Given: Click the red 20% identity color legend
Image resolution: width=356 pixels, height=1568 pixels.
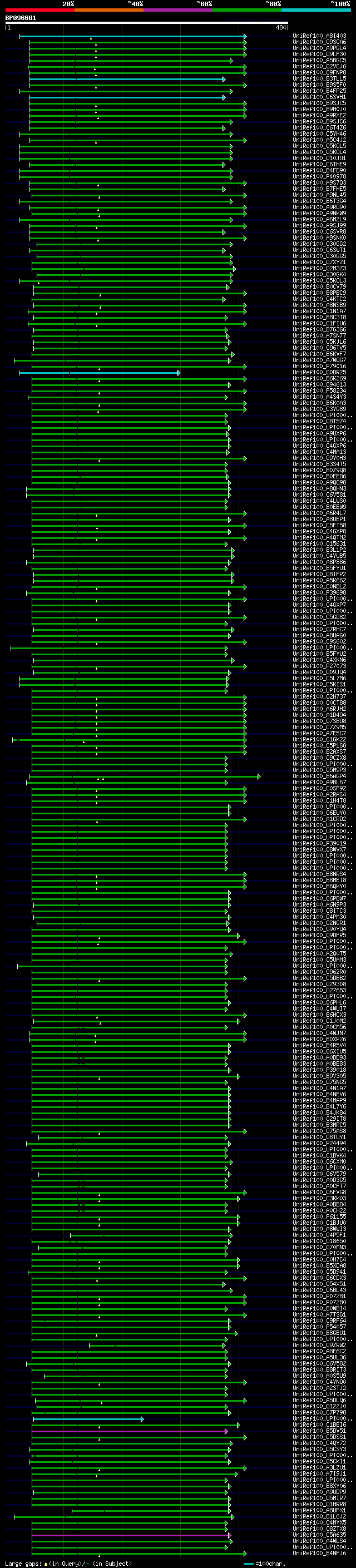Looking at the screenshot, I should (40, 10).
